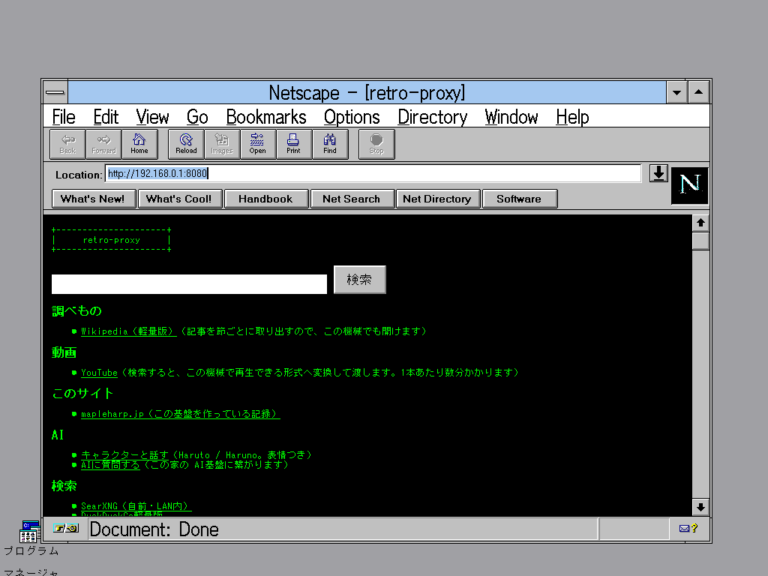Click the このサイト heading
768x576 pixels.
pyautogui.click(x=83, y=393)
